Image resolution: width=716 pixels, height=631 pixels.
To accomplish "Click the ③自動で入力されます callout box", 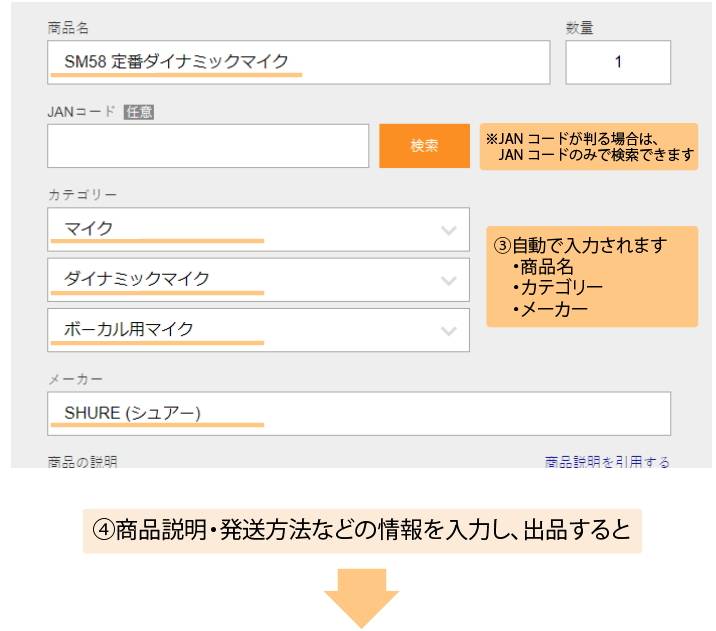I will pos(592,276).
